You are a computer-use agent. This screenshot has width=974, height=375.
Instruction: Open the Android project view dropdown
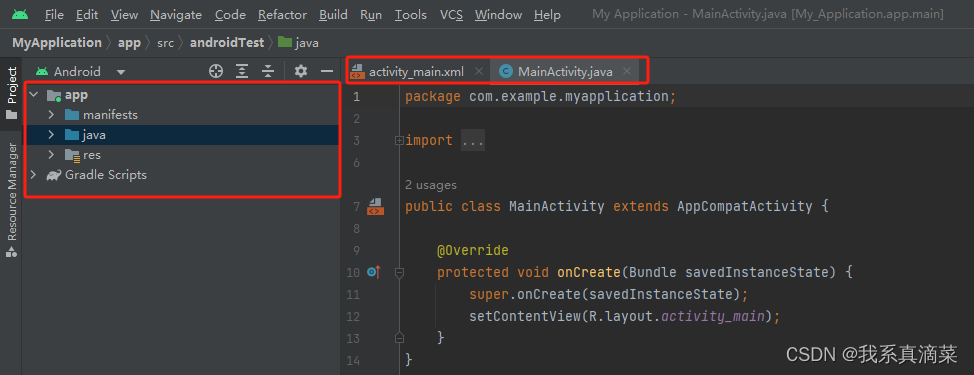[x=81, y=72]
